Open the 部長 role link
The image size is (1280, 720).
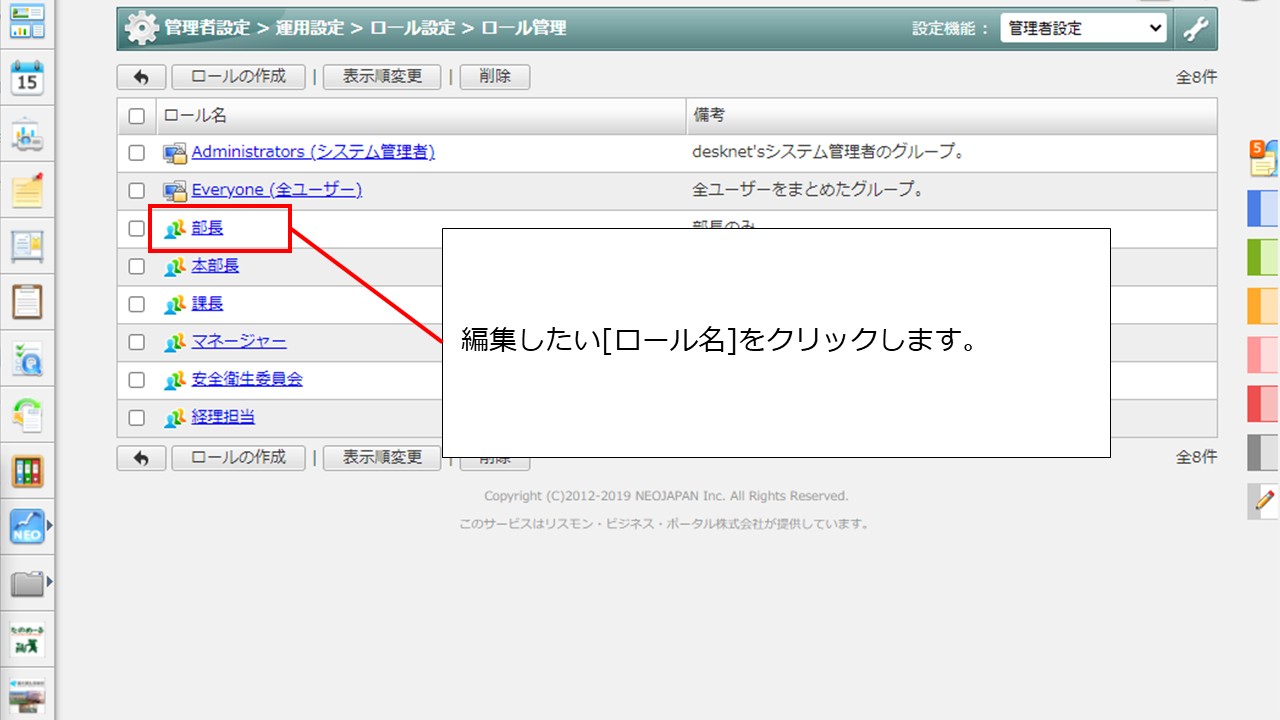click(207, 228)
